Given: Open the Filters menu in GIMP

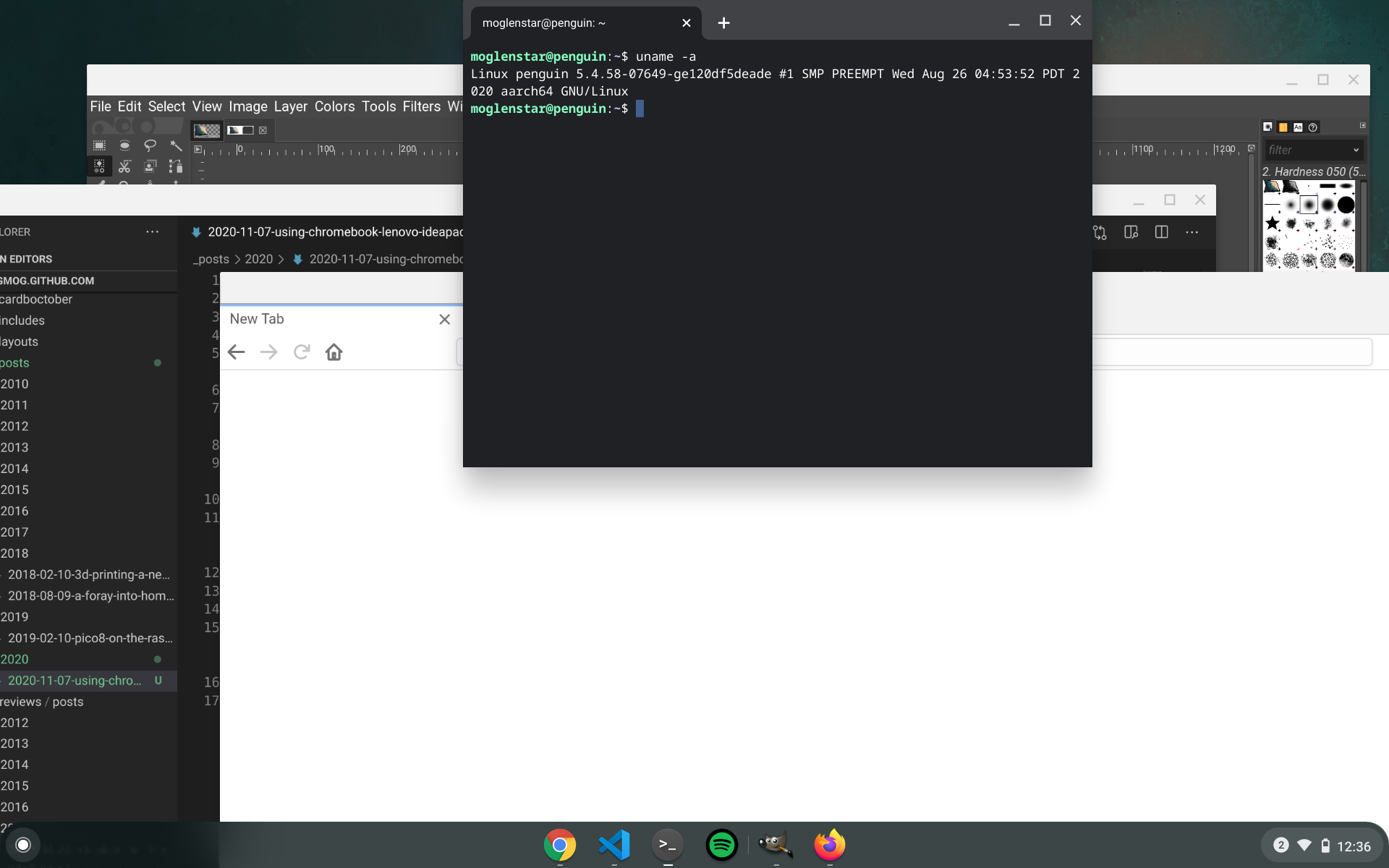Looking at the screenshot, I should click(x=421, y=106).
